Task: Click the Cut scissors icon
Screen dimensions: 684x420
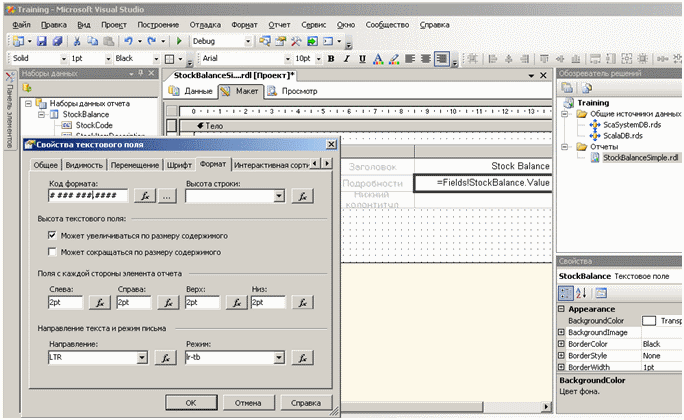Action: (x=77, y=41)
